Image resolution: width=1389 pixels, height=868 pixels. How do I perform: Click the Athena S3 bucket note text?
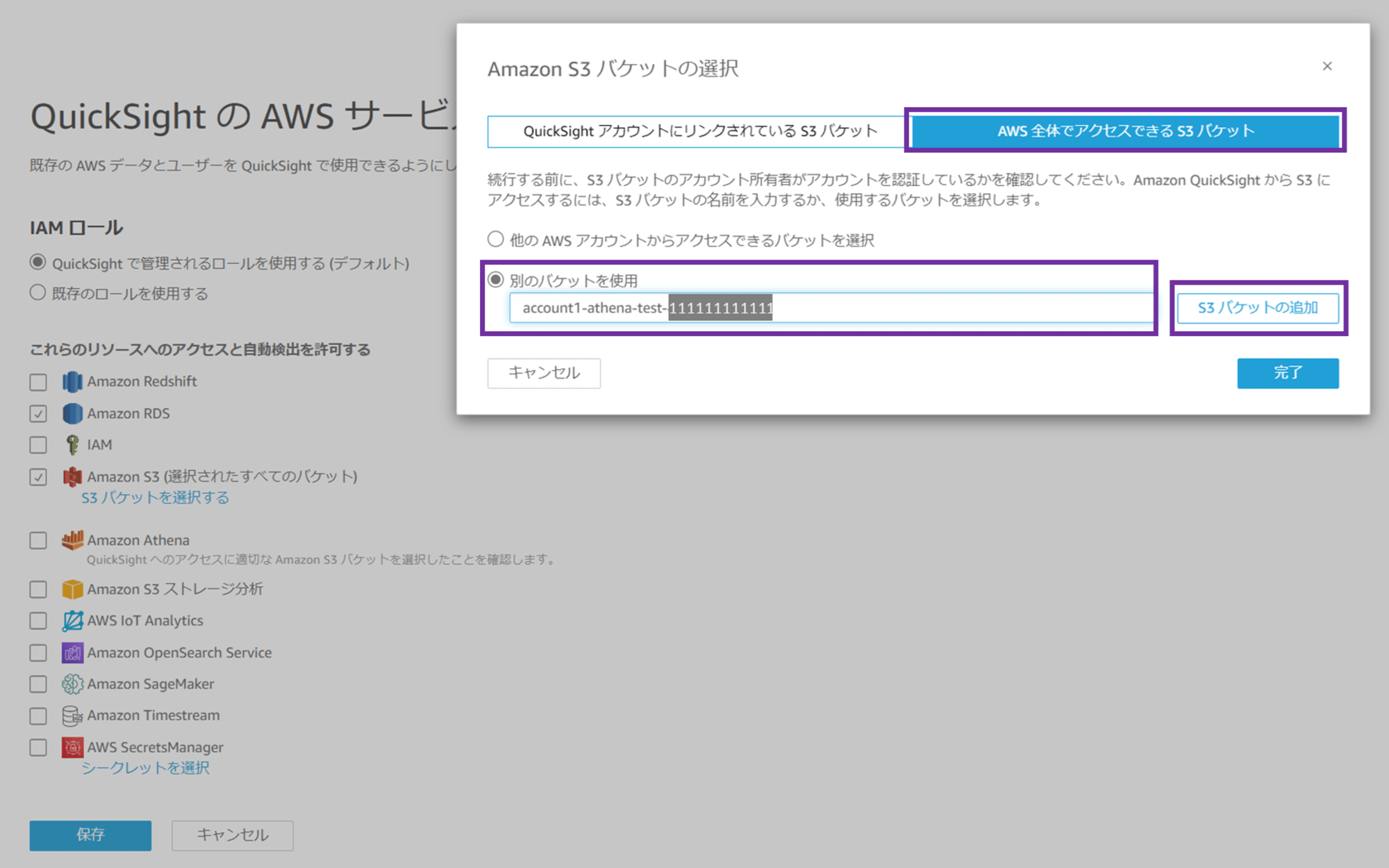(x=321, y=560)
